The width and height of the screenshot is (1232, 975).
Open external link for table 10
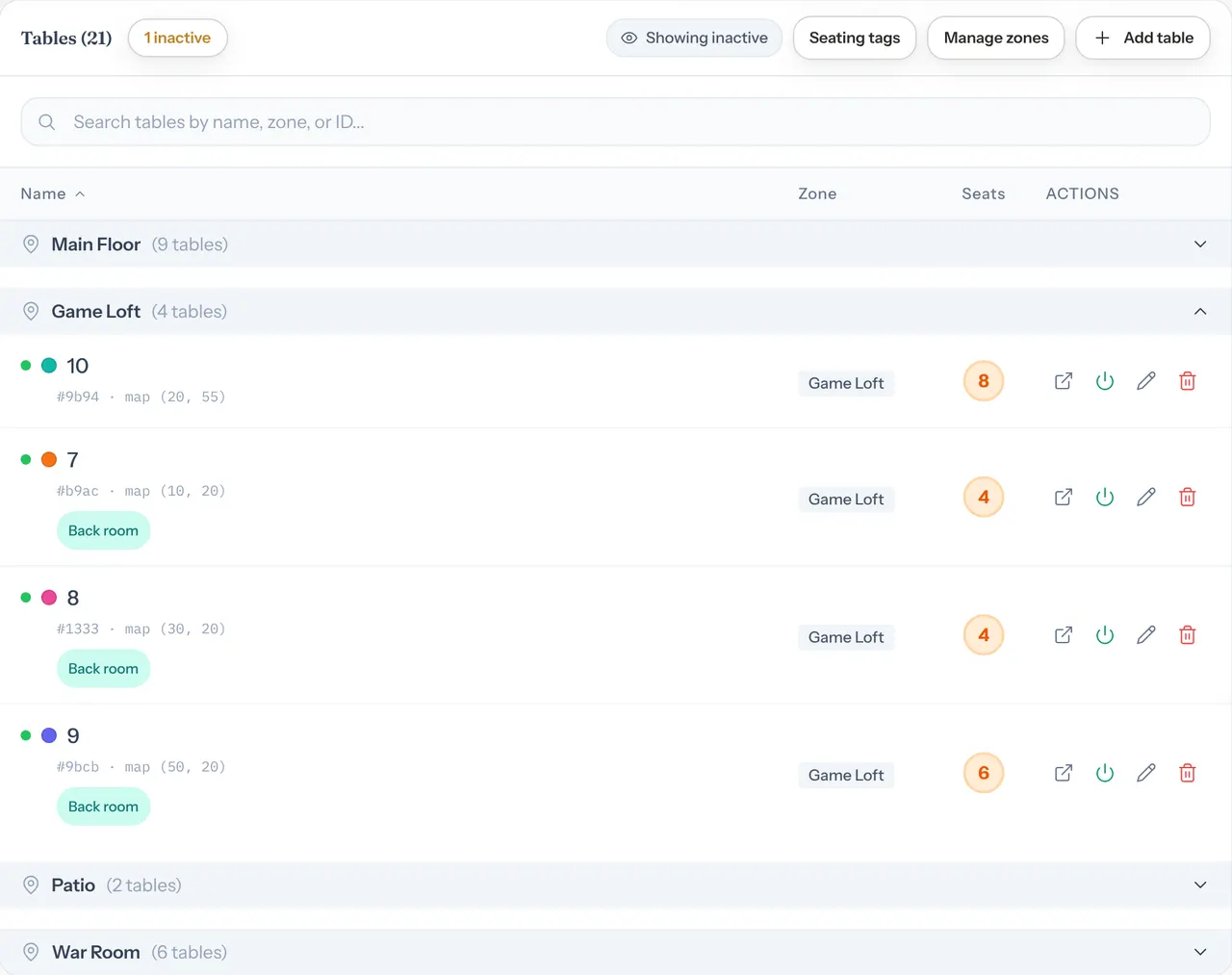(1064, 381)
